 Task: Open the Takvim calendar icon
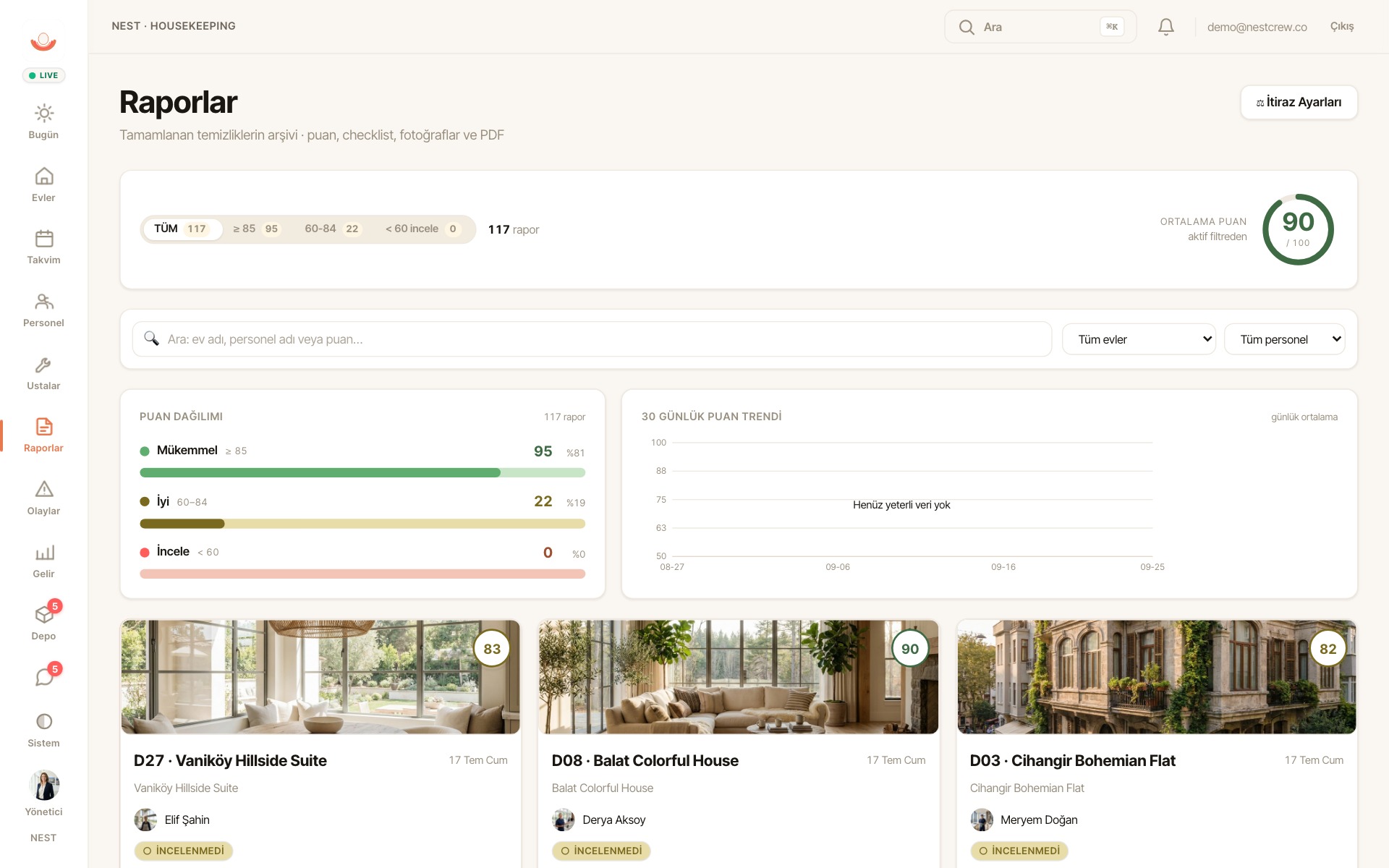coord(44,239)
